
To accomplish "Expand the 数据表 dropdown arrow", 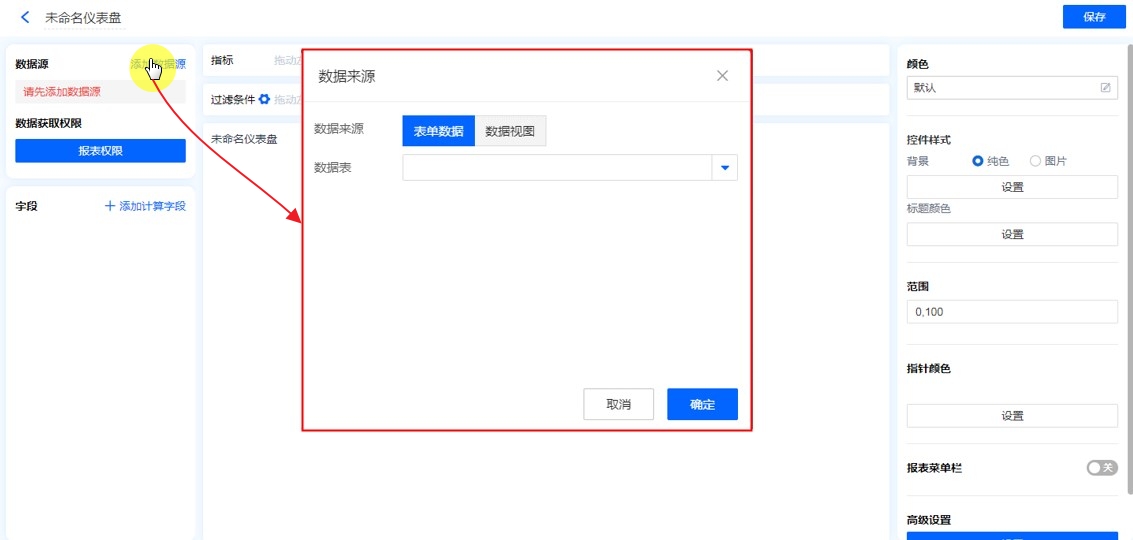I will [725, 168].
